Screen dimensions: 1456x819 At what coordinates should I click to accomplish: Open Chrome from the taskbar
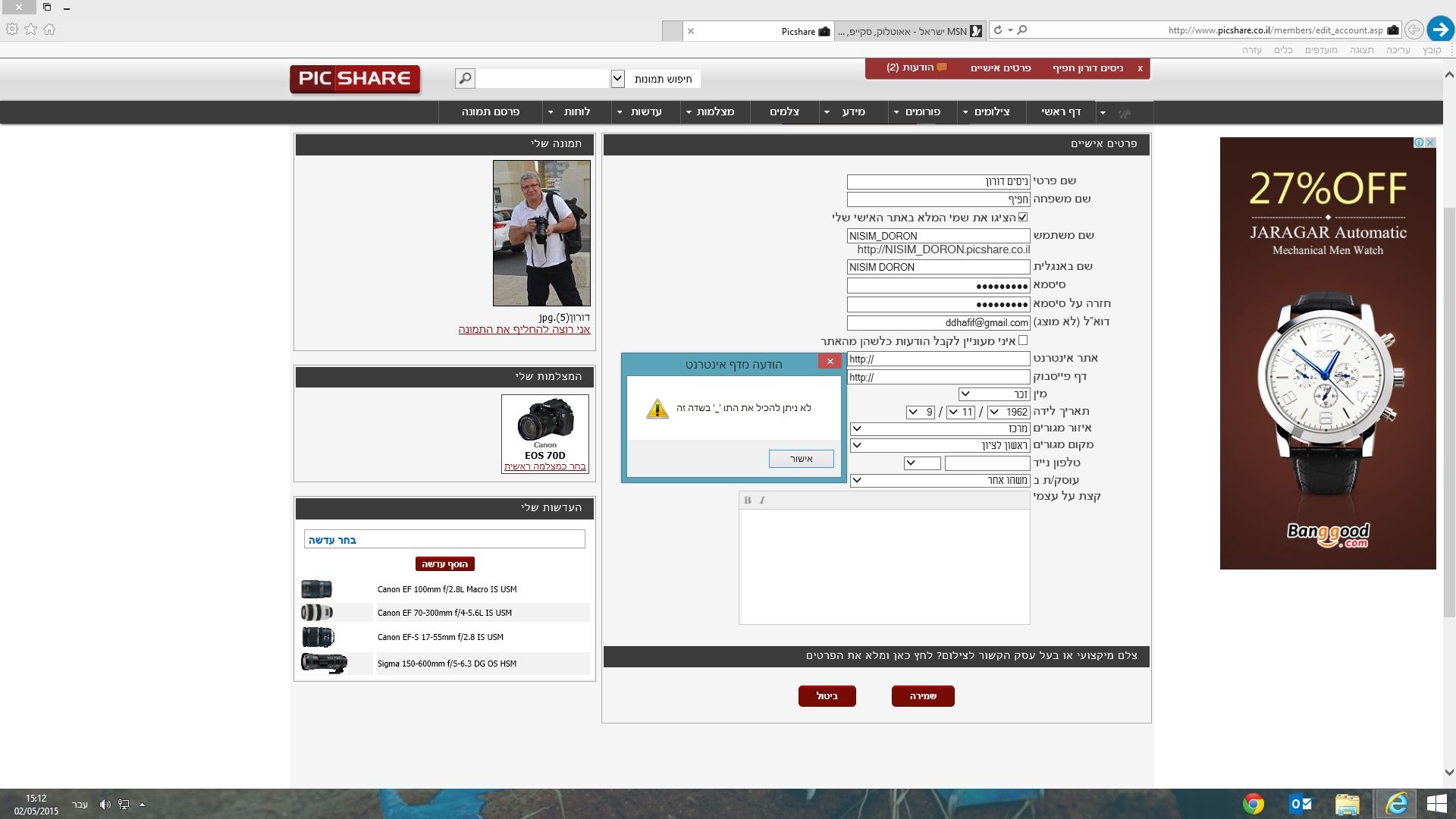click(1253, 804)
